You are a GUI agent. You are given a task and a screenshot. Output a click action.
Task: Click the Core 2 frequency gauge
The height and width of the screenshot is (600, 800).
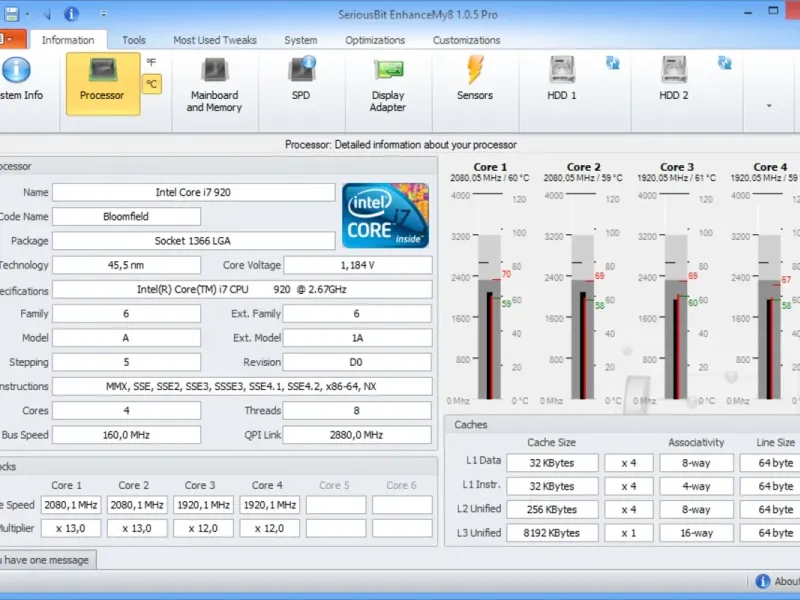pos(583,298)
